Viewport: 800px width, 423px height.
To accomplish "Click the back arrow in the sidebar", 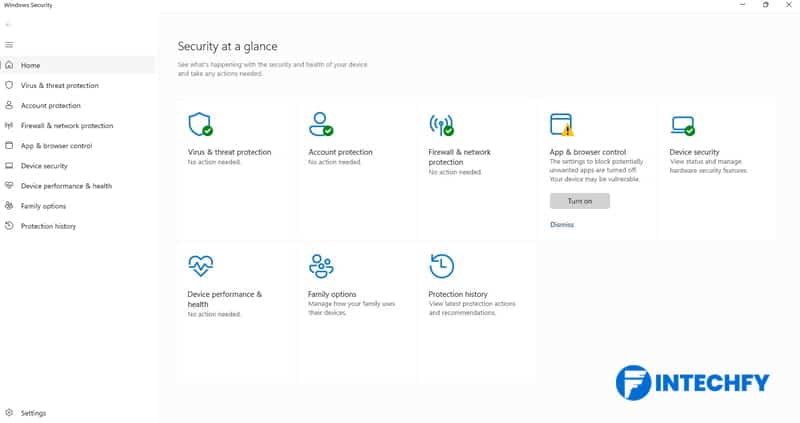I will pyautogui.click(x=8, y=24).
